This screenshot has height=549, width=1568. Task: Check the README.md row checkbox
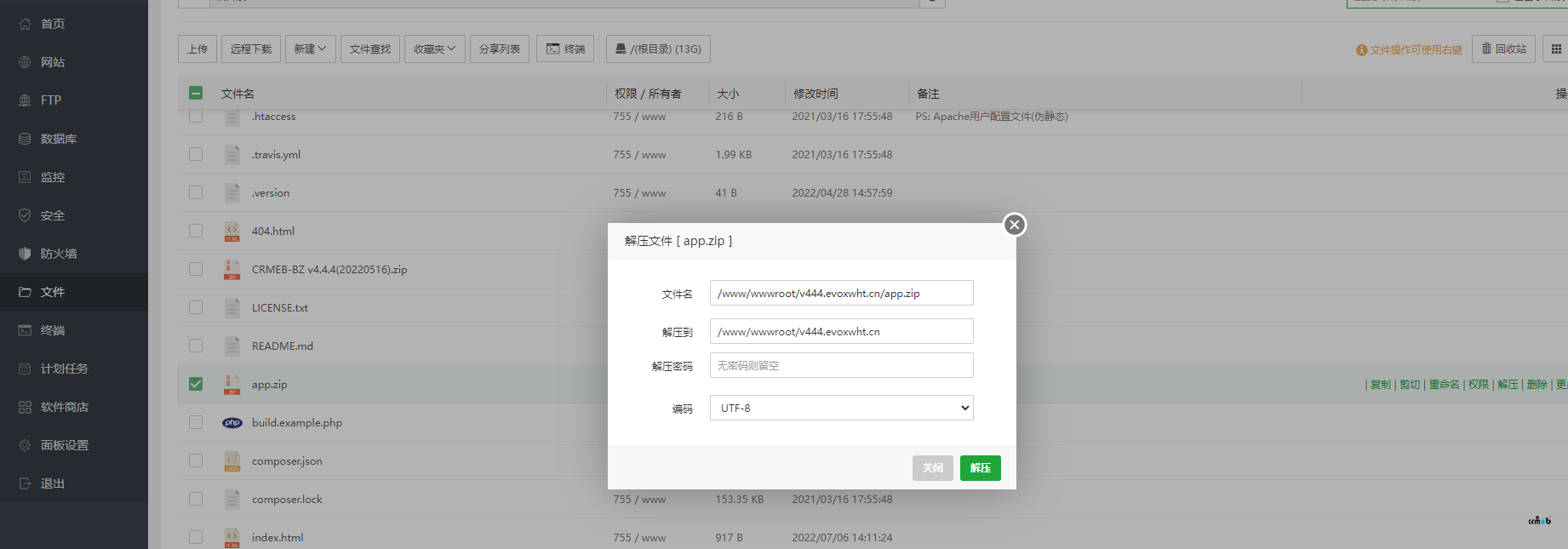pos(196,346)
